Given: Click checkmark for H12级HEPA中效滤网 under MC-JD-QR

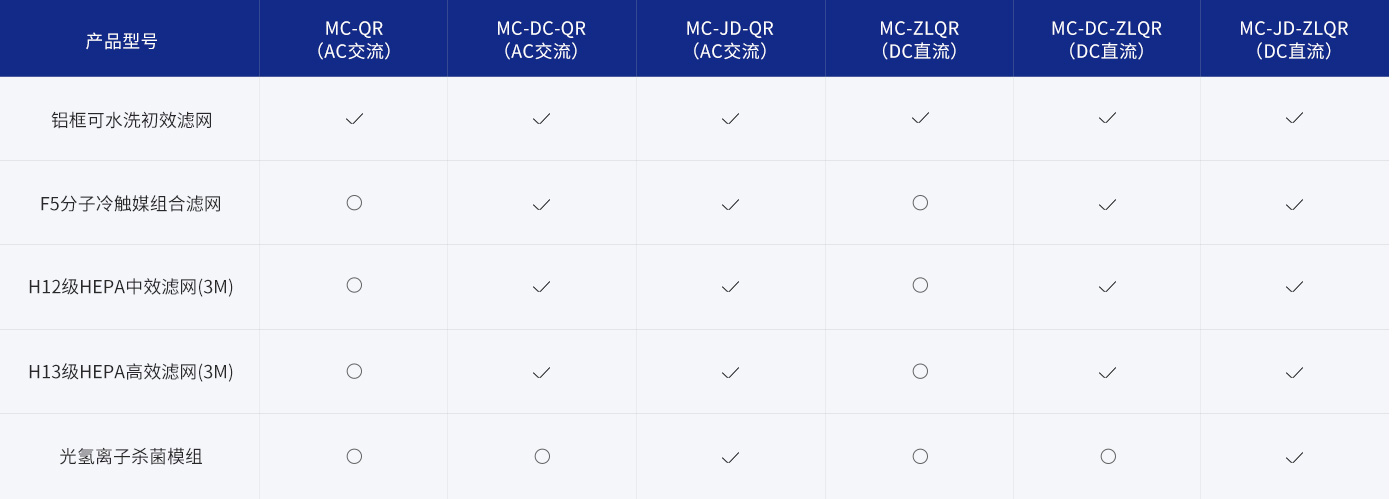Looking at the screenshot, I should click(x=730, y=287).
